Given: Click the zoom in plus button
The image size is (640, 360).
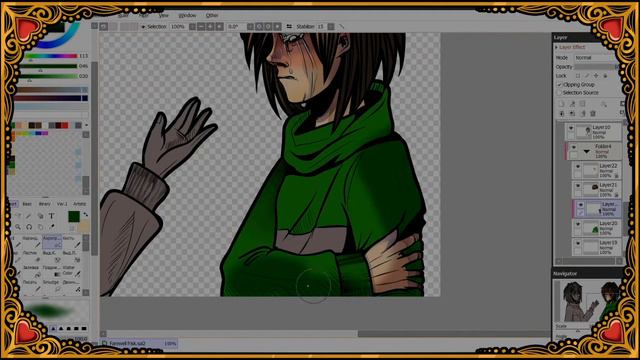Looking at the screenshot, I should (210, 27).
